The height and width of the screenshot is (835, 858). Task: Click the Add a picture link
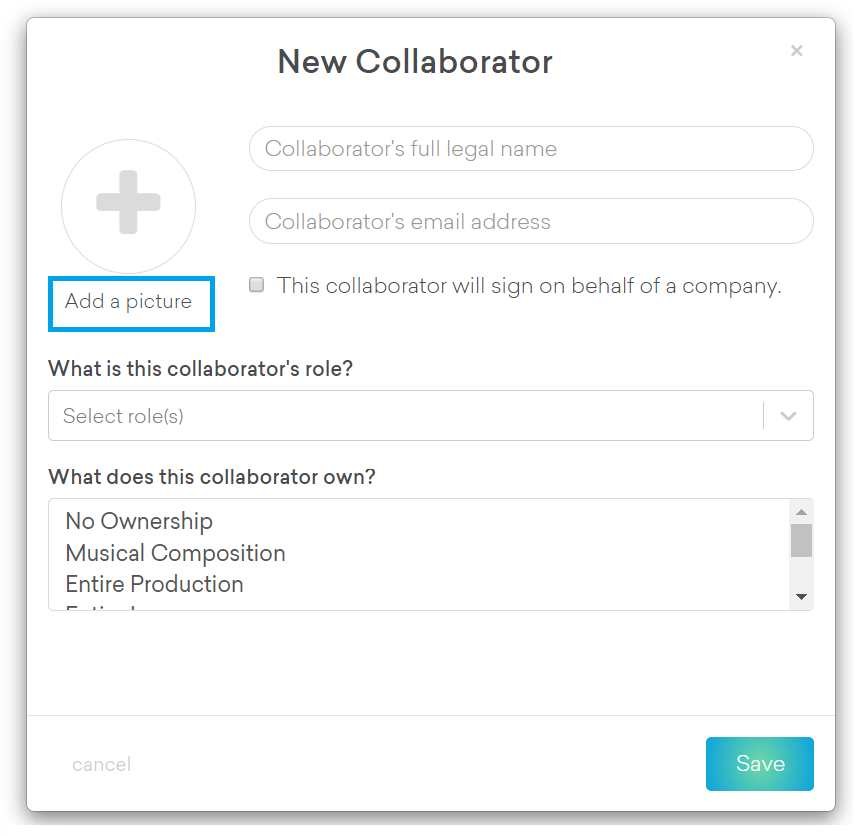point(129,301)
